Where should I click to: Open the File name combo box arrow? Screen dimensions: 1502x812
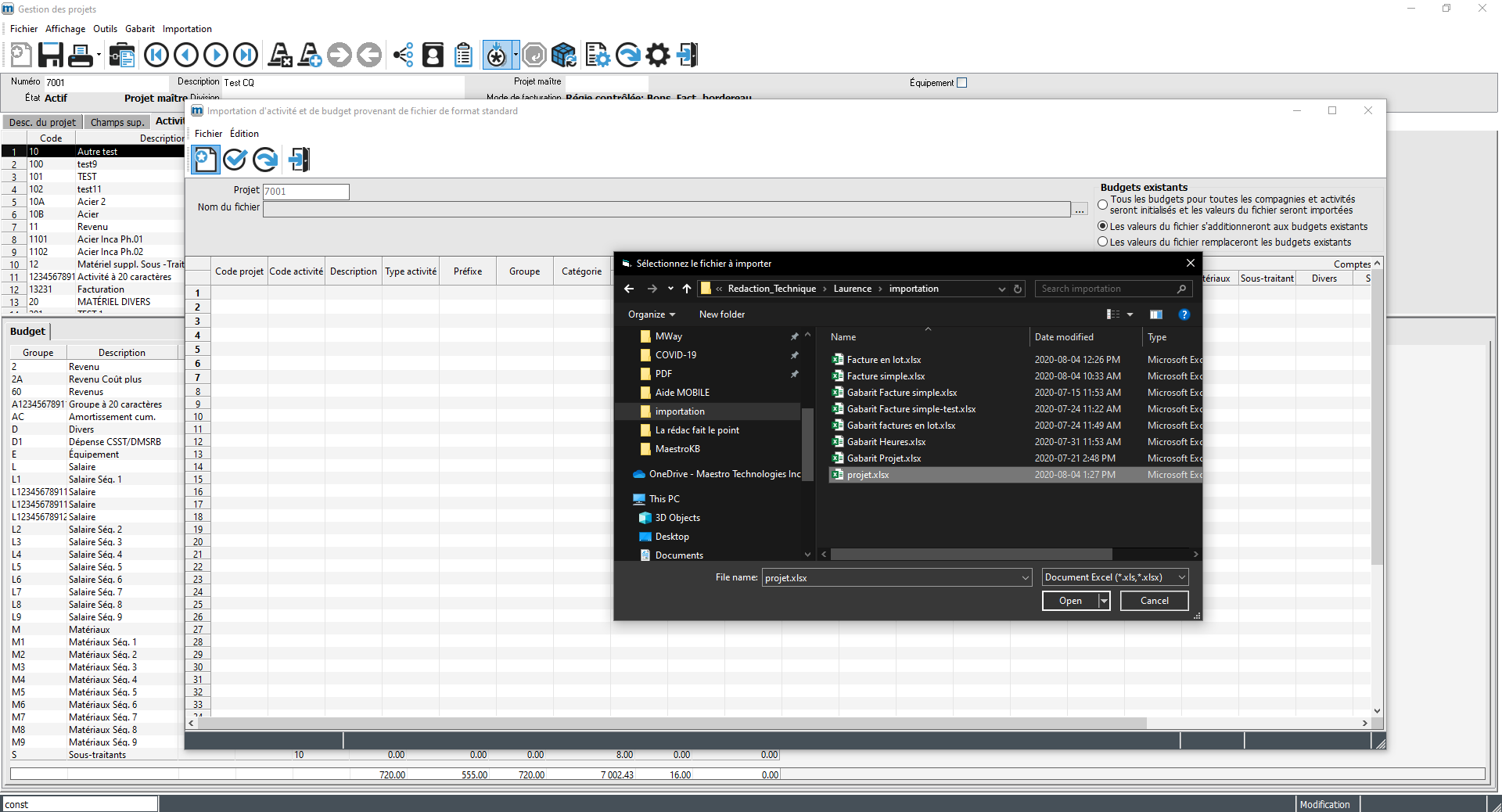1026,578
